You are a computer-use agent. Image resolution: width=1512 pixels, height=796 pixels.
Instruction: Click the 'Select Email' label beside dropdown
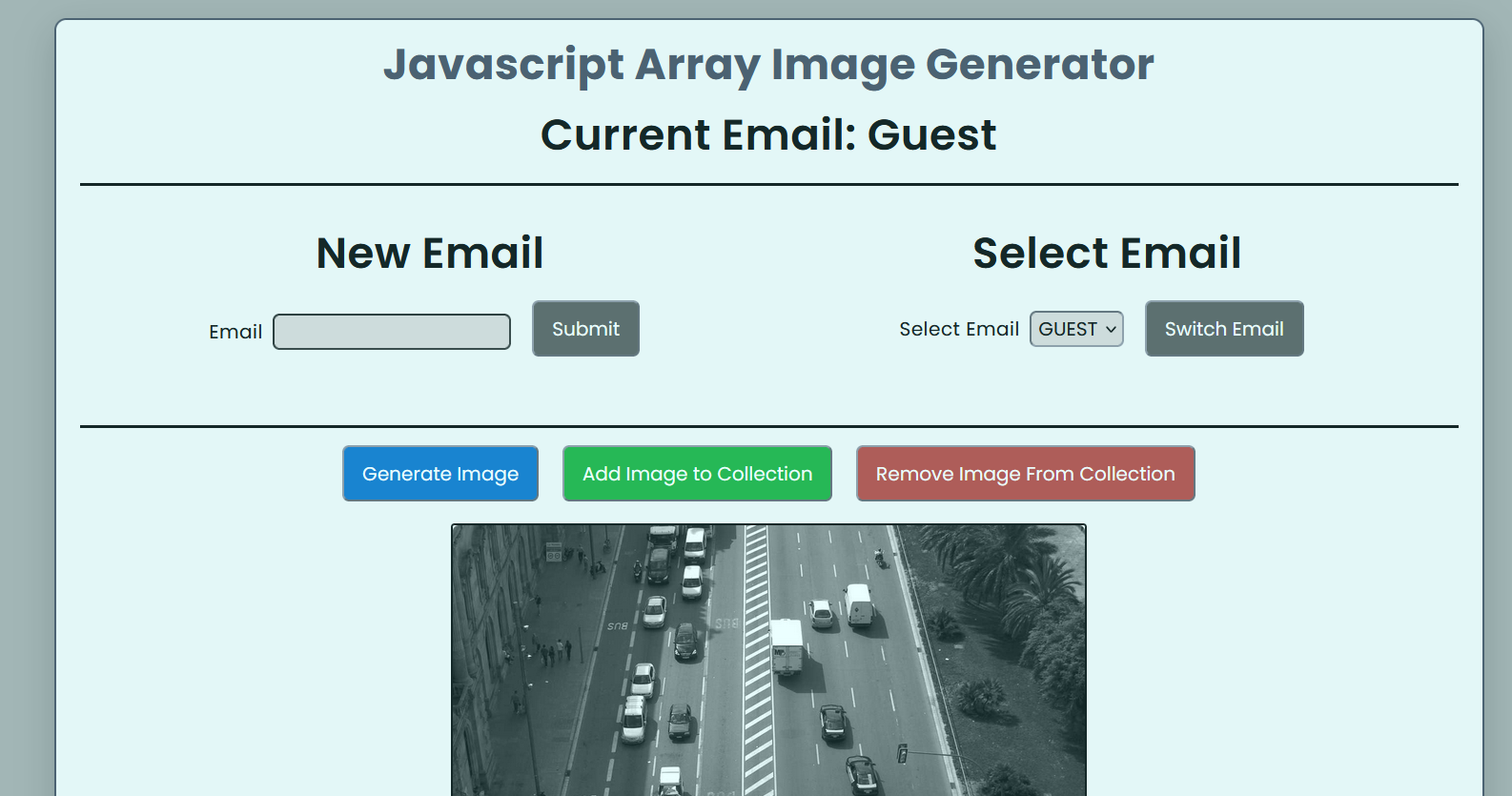pos(959,329)
